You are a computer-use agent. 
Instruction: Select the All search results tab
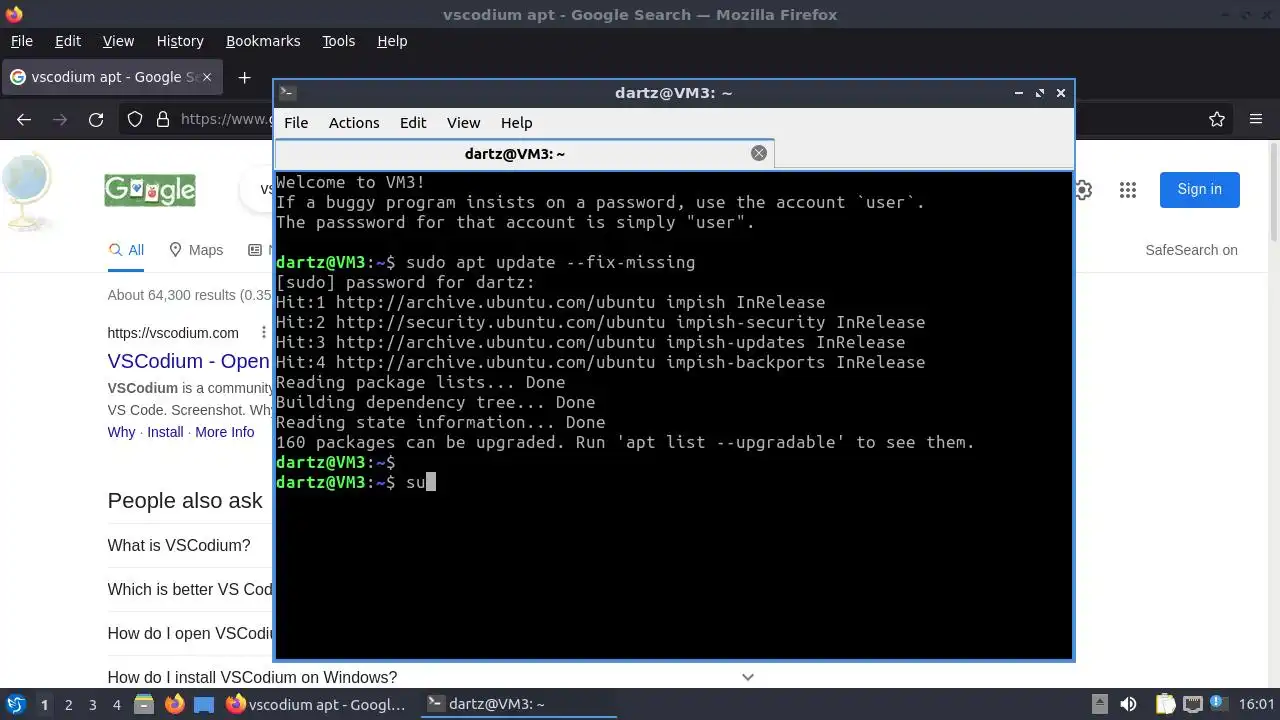click(126, 250)
